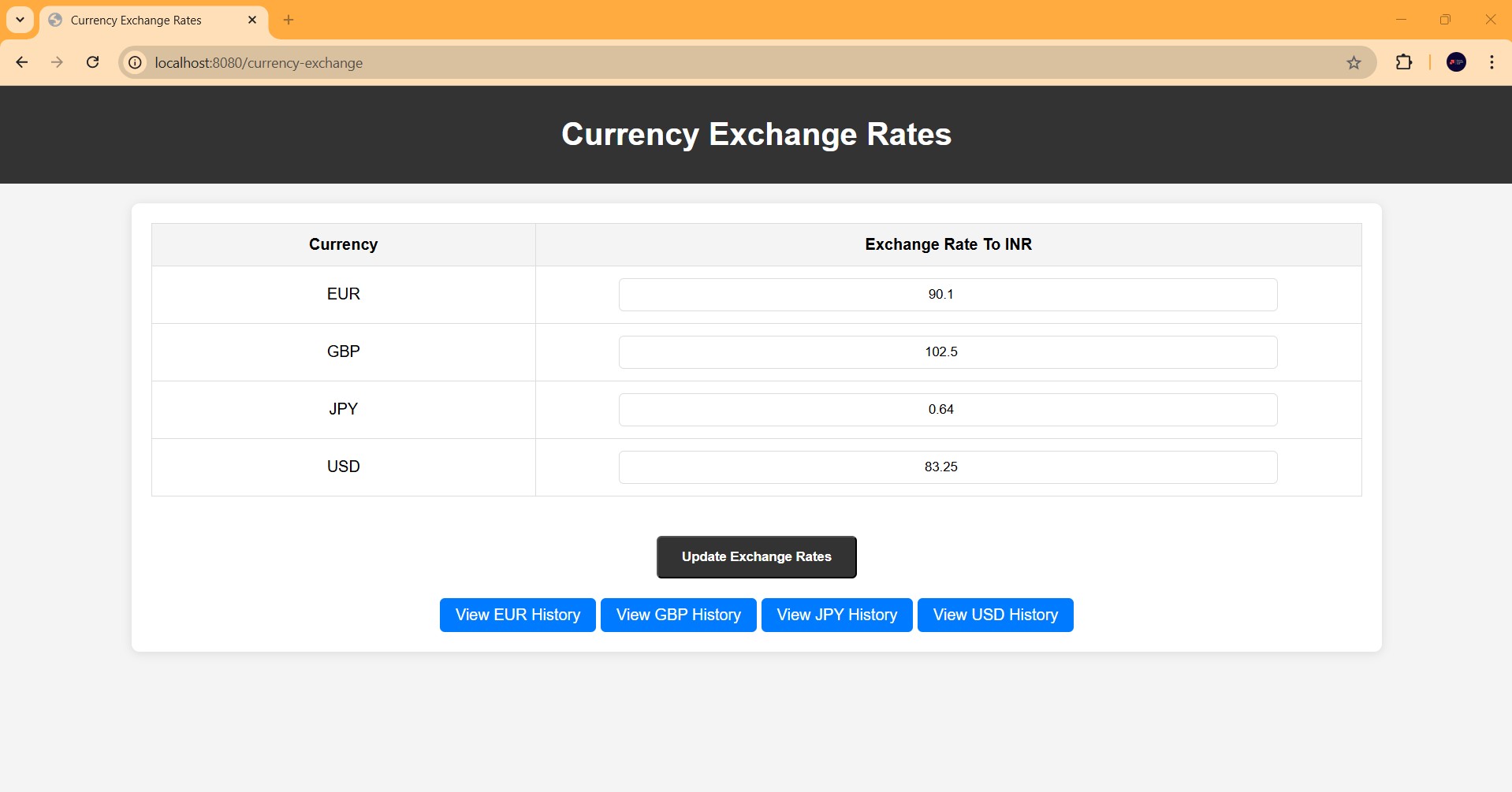
Task: Click the USD currency cell
Action: pos(344,467)
